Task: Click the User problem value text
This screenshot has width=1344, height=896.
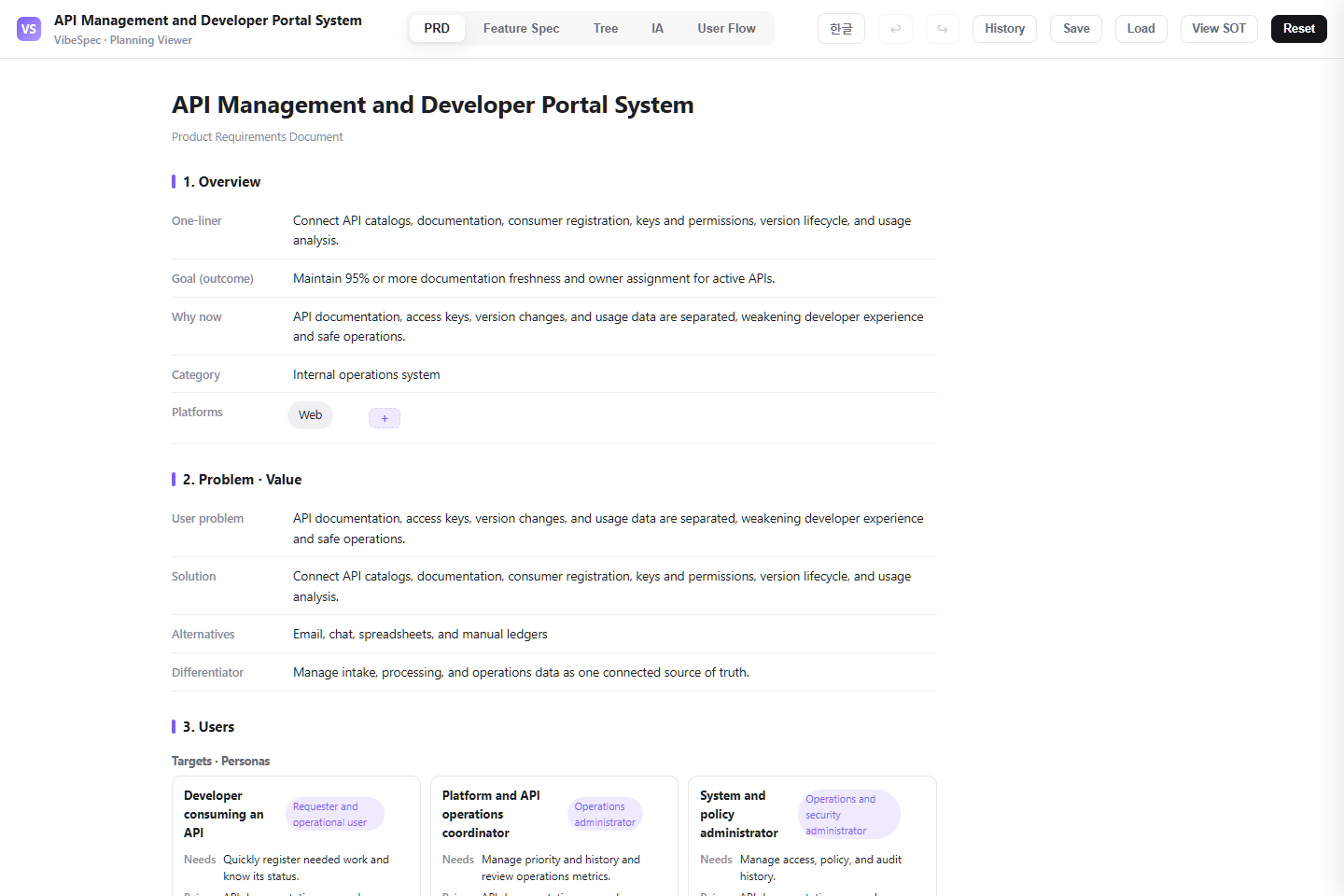Action: pos(609,528)
